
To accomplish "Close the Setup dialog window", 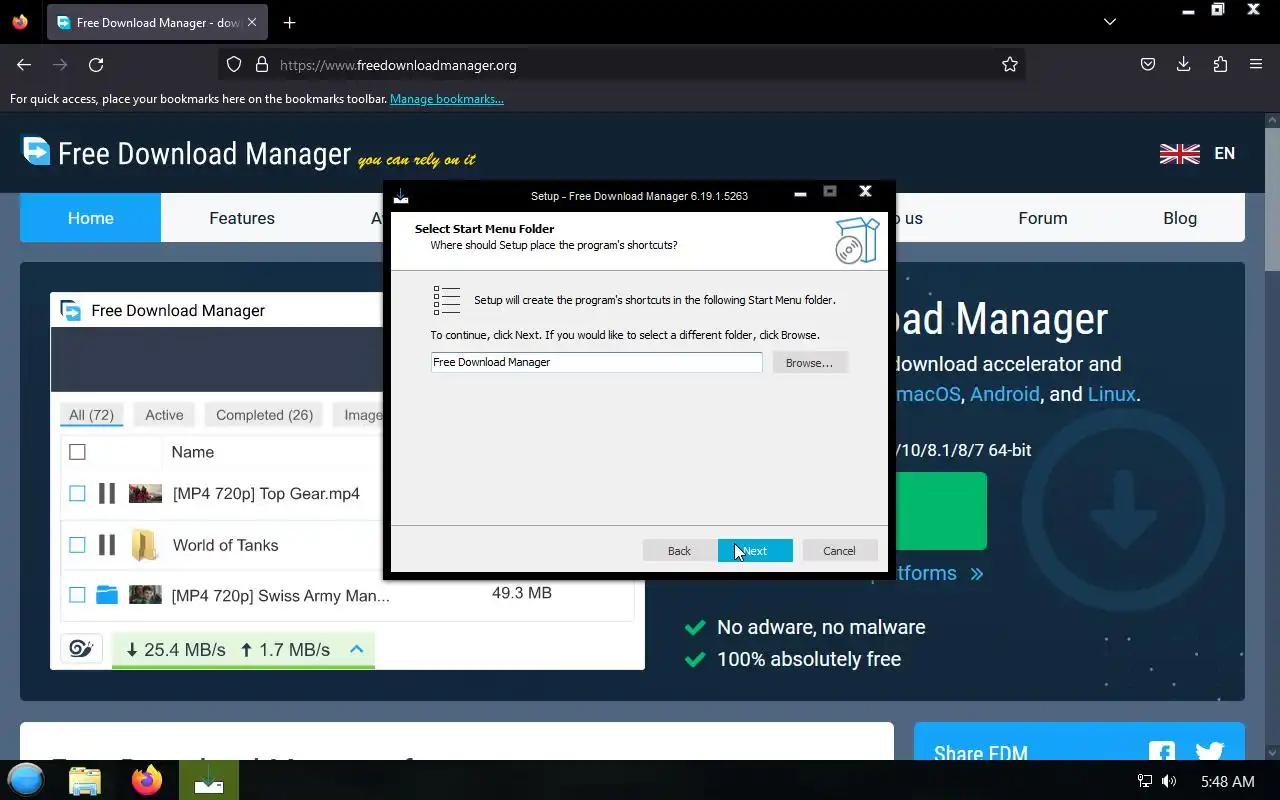I will tap(865, 192).
